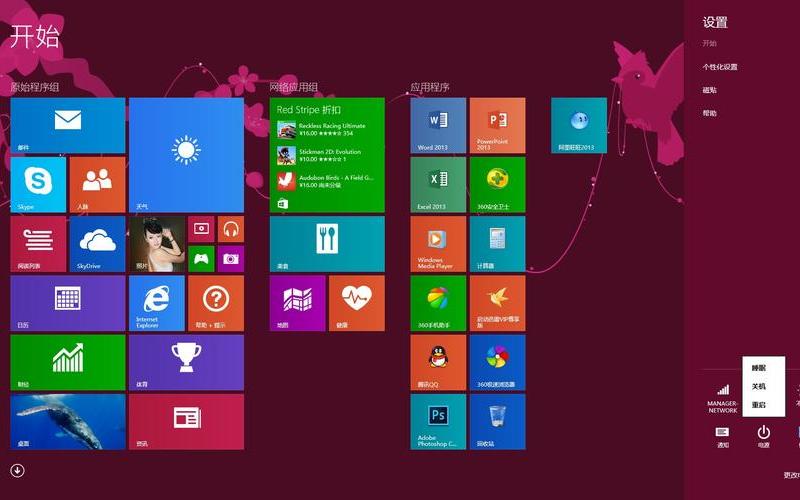Launch Tencent QQ penguin tile
The height and width of the screenshot is (500, 800).
coord(438,362)
